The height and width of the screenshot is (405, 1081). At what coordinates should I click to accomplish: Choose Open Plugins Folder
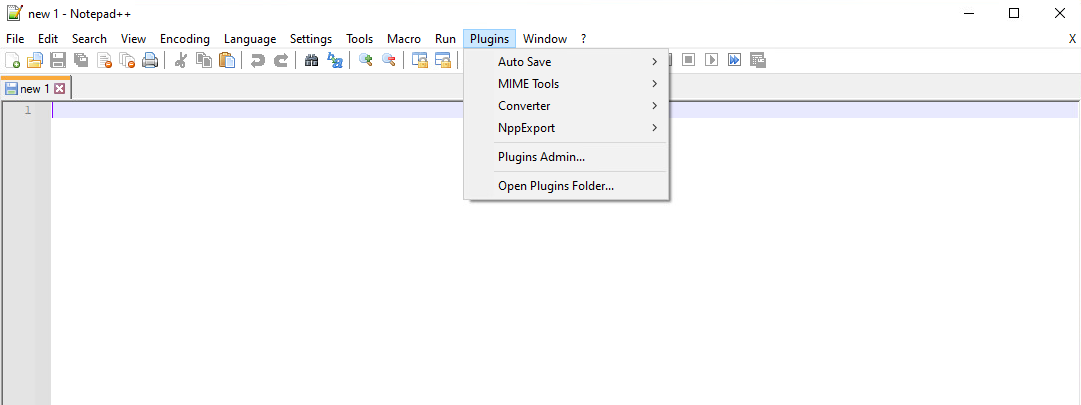565,186
